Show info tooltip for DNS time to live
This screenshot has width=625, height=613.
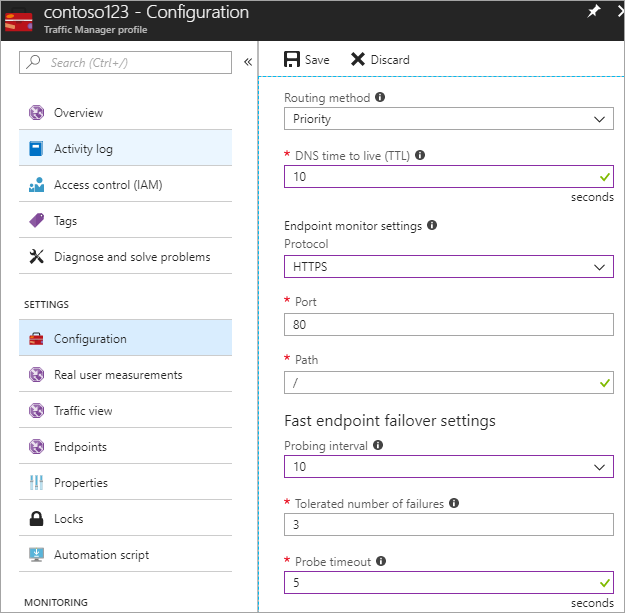click(420, 155)
